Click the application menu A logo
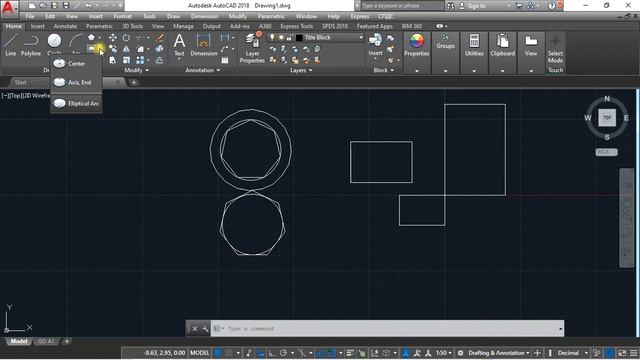This screenshot has width=640, height=360. [x=9, y=7]
